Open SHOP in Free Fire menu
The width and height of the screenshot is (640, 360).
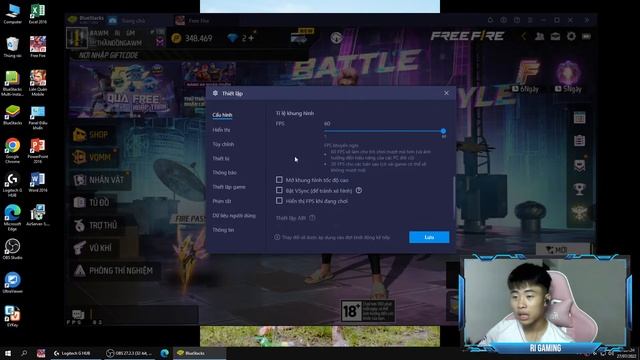pyautogui.click(x=92, y=135)
